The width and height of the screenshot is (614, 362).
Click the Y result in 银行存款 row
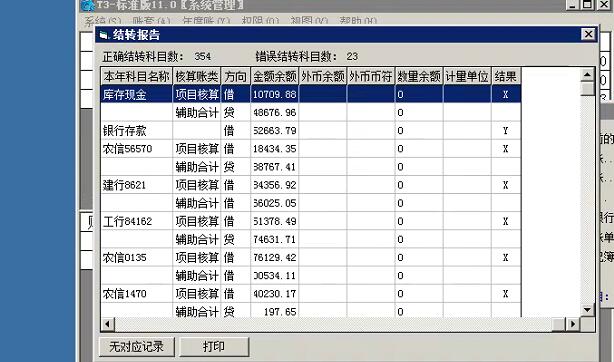click(506, 130)
